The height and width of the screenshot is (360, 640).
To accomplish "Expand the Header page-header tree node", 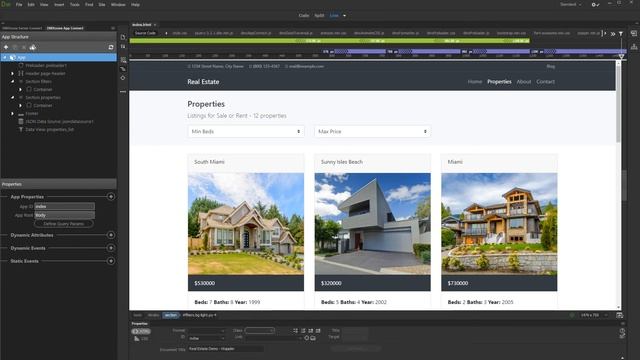I will 12,73.
